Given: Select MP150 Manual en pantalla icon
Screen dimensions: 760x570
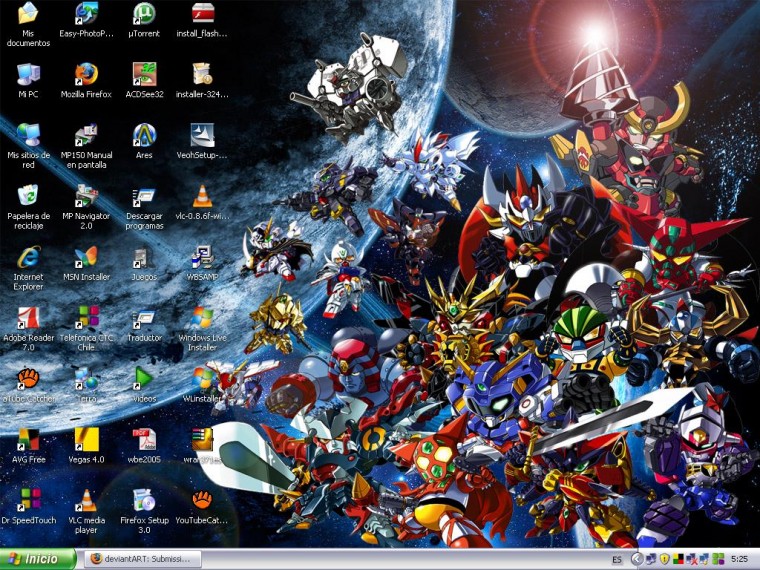Looking at the screenshot, I should (x=86, y=135).
